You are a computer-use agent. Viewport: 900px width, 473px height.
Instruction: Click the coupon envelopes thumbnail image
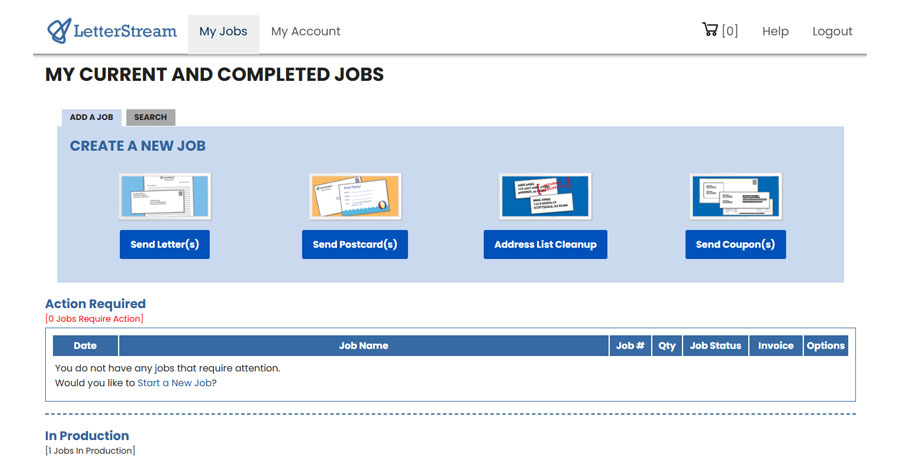[735, 196]
